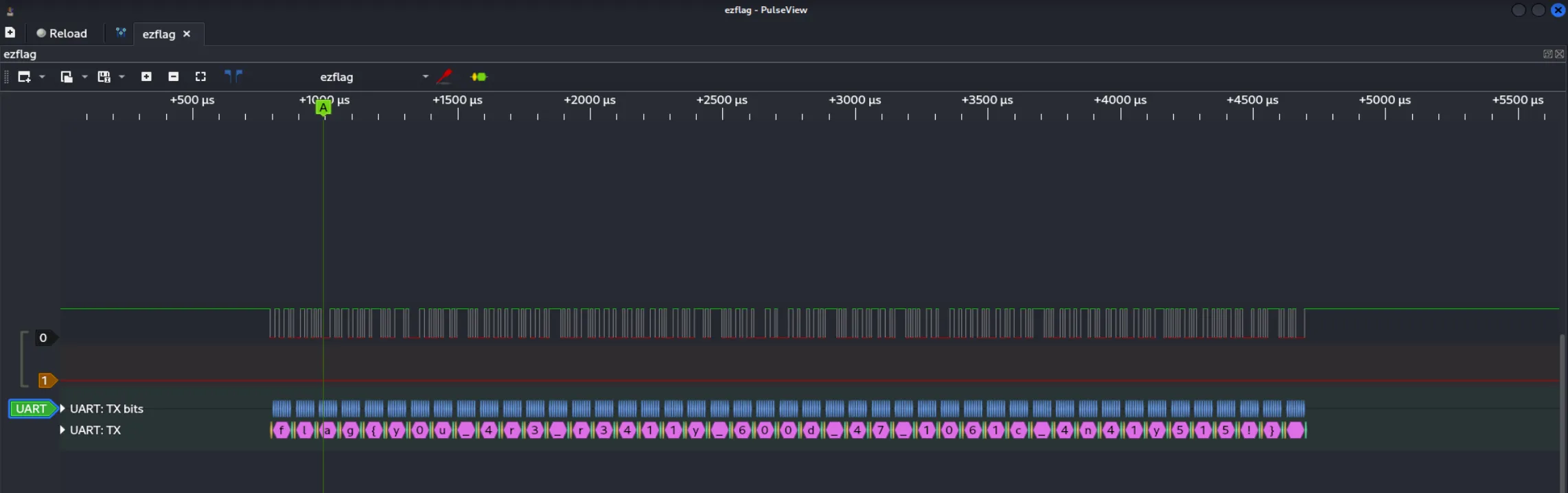This screenshot has width=1568, height=493.
Task: Float the ezflag dock panel
Action: click(x=1547, y=54)
